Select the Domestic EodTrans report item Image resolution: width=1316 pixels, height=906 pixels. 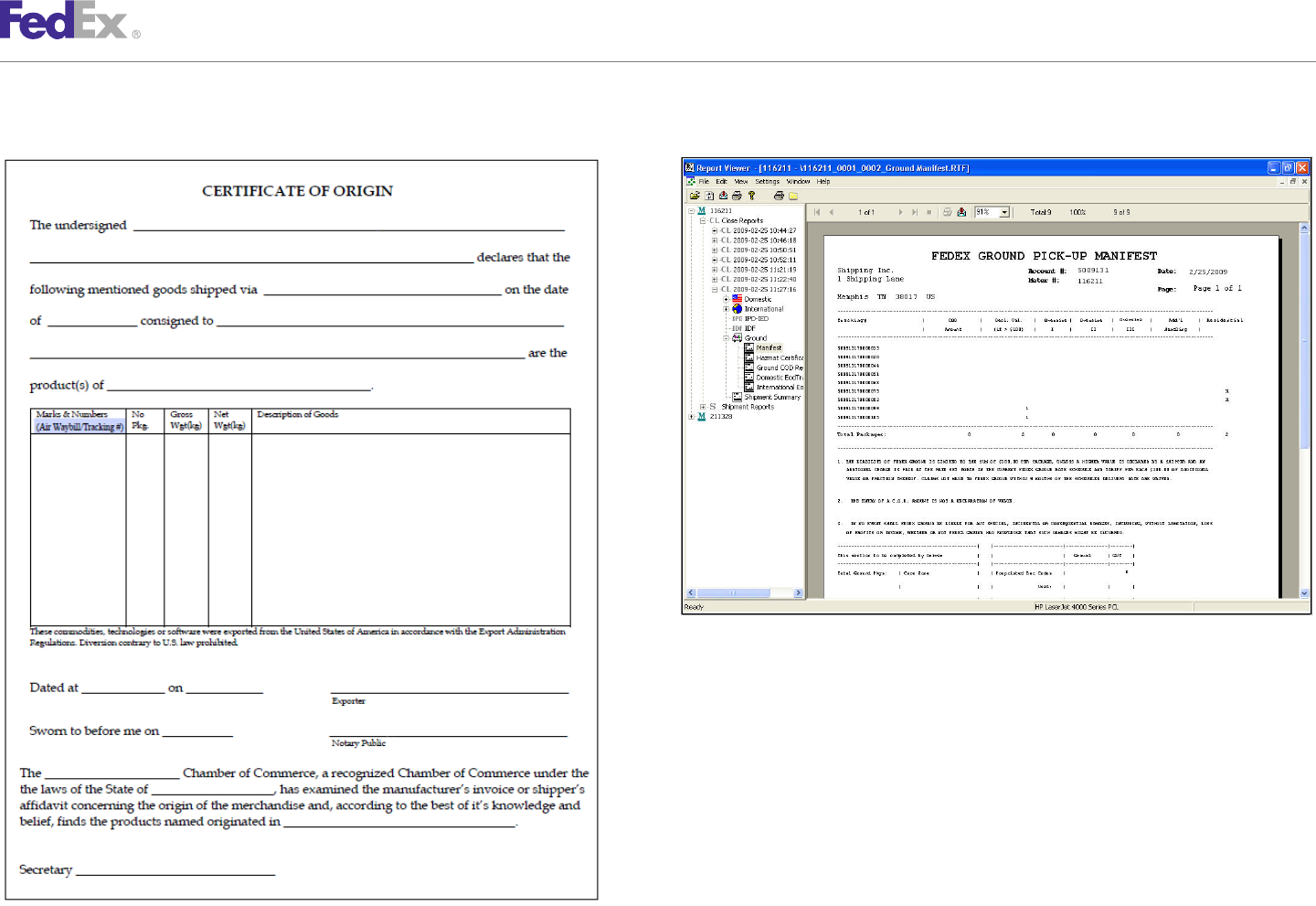[x=780, y=377]
